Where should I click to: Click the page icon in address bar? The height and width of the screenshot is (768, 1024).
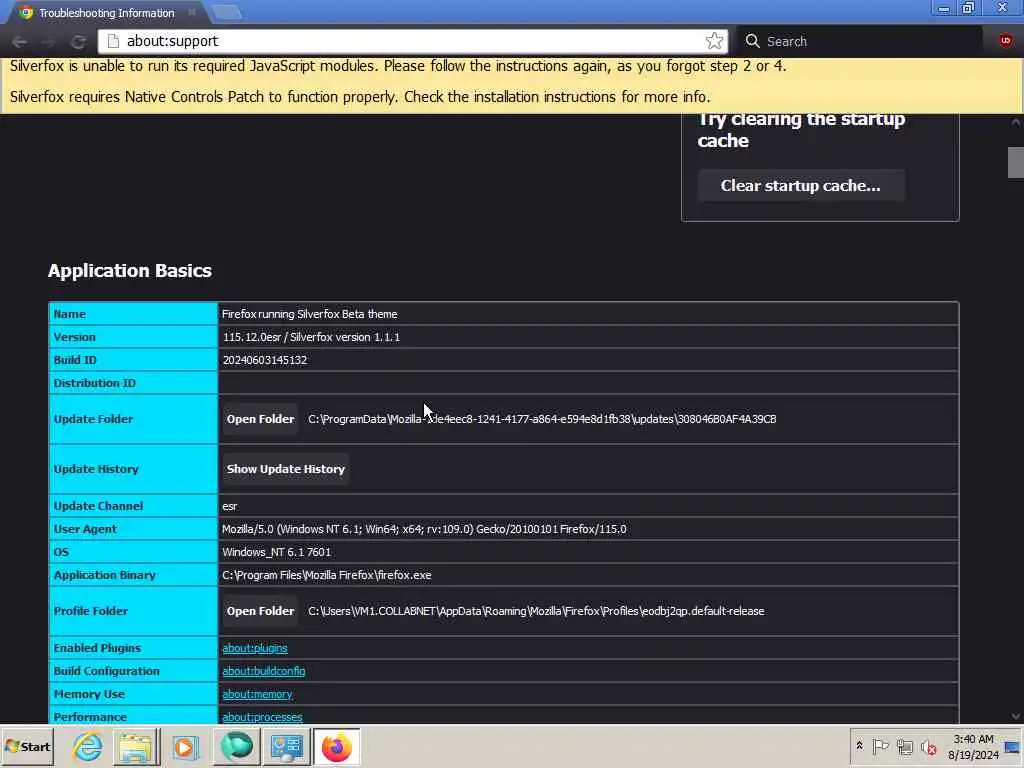pyautogui.click(x=113, y=41)
